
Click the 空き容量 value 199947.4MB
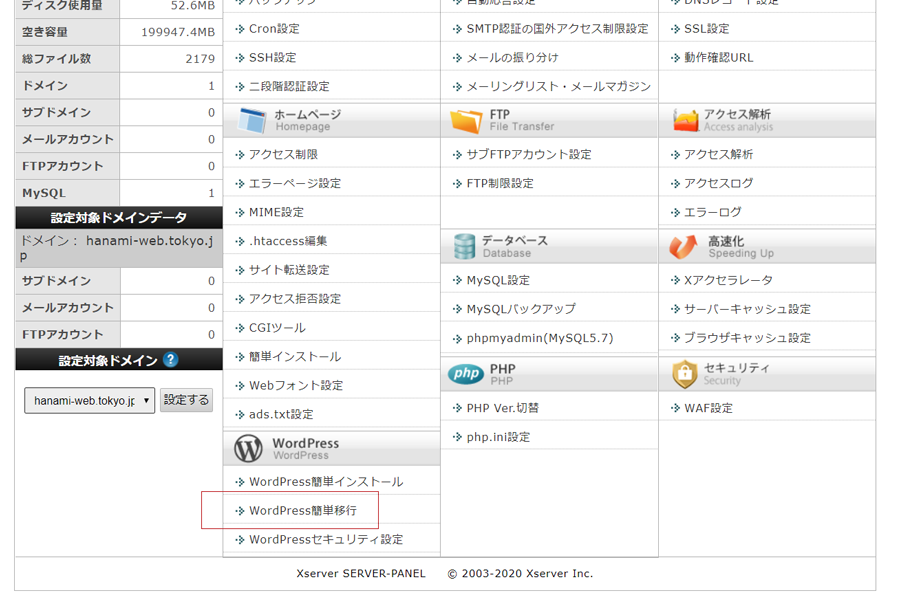[x=178, y=32]
